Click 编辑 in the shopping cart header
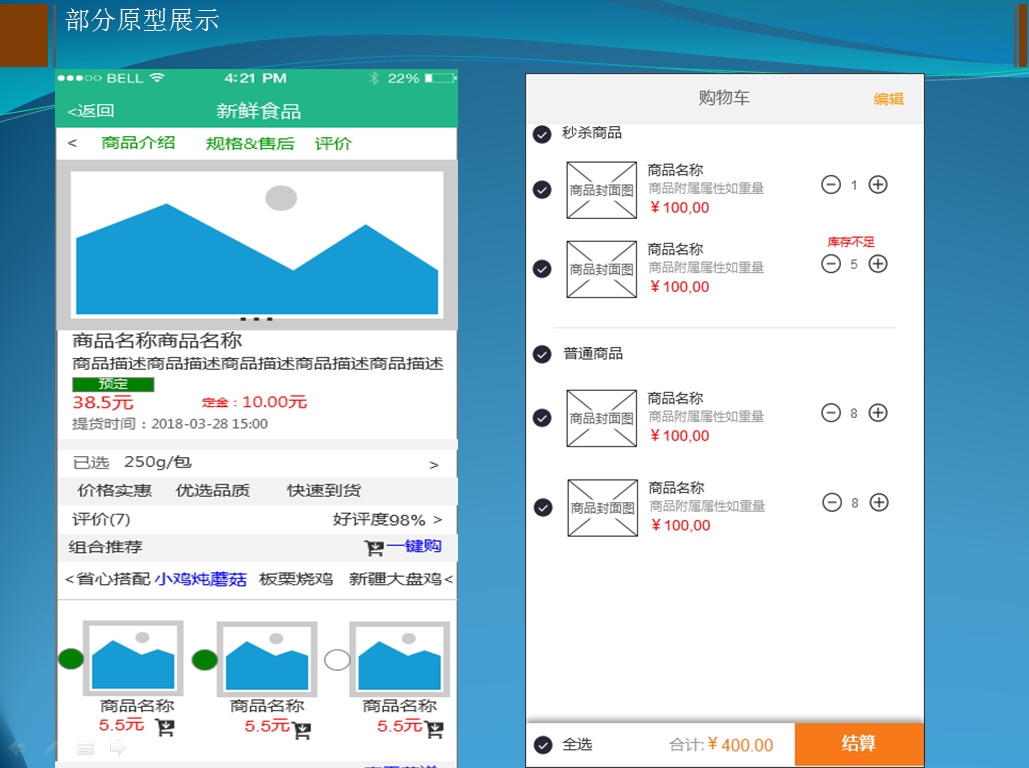Screen dimensions: 1029x768 pos(889,99)
